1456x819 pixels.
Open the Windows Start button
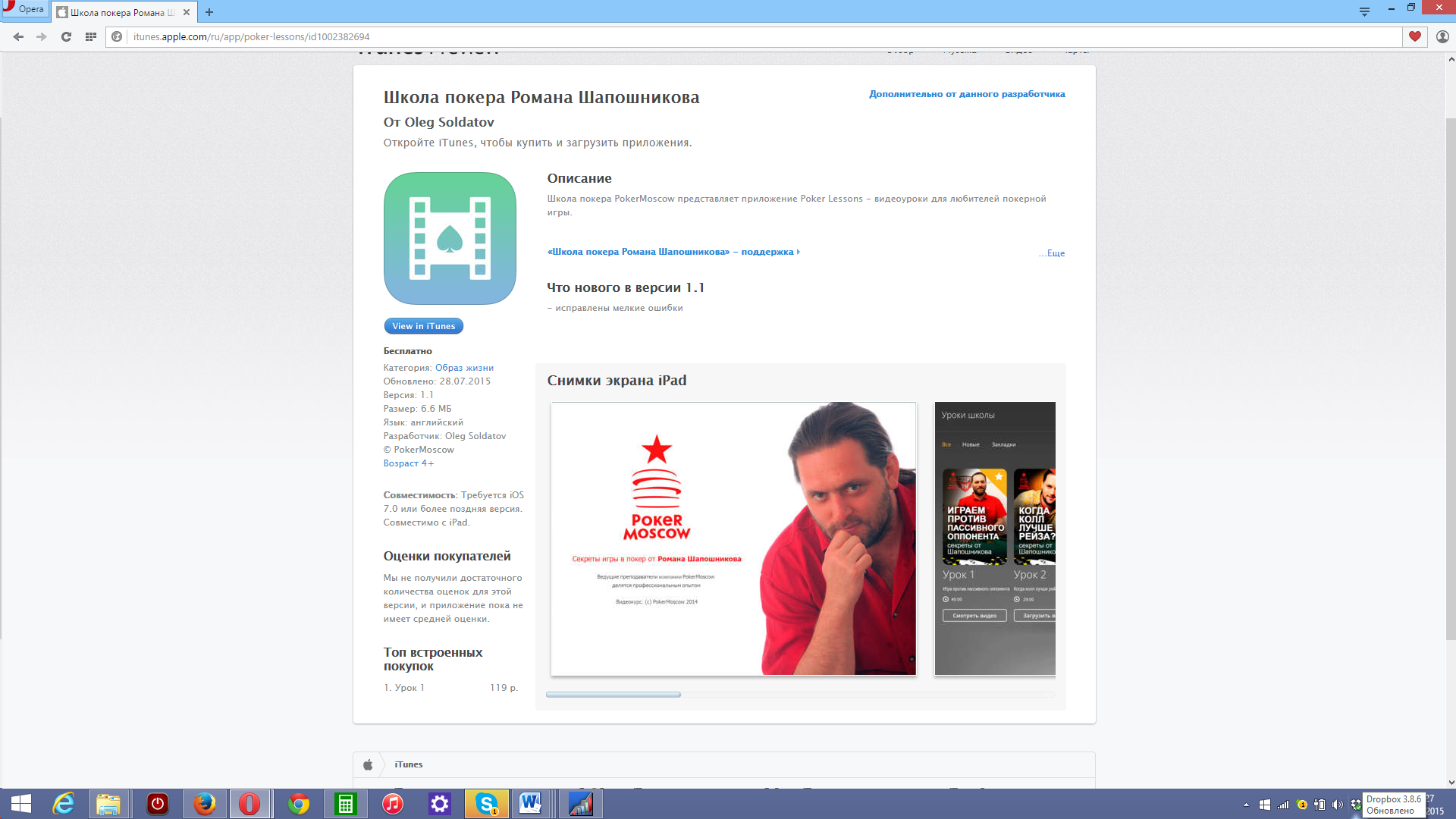pyautogui.click(x=21, y=804)
